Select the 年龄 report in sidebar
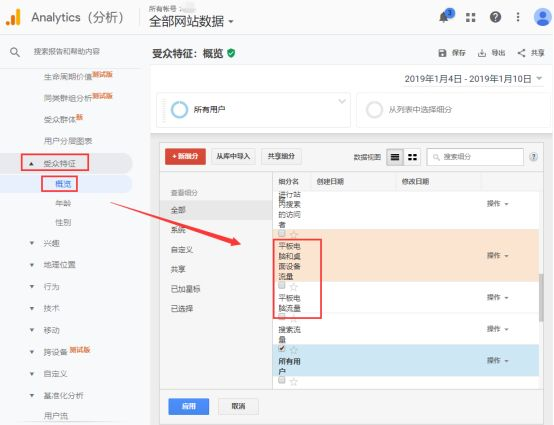 [x=63, y=203]
